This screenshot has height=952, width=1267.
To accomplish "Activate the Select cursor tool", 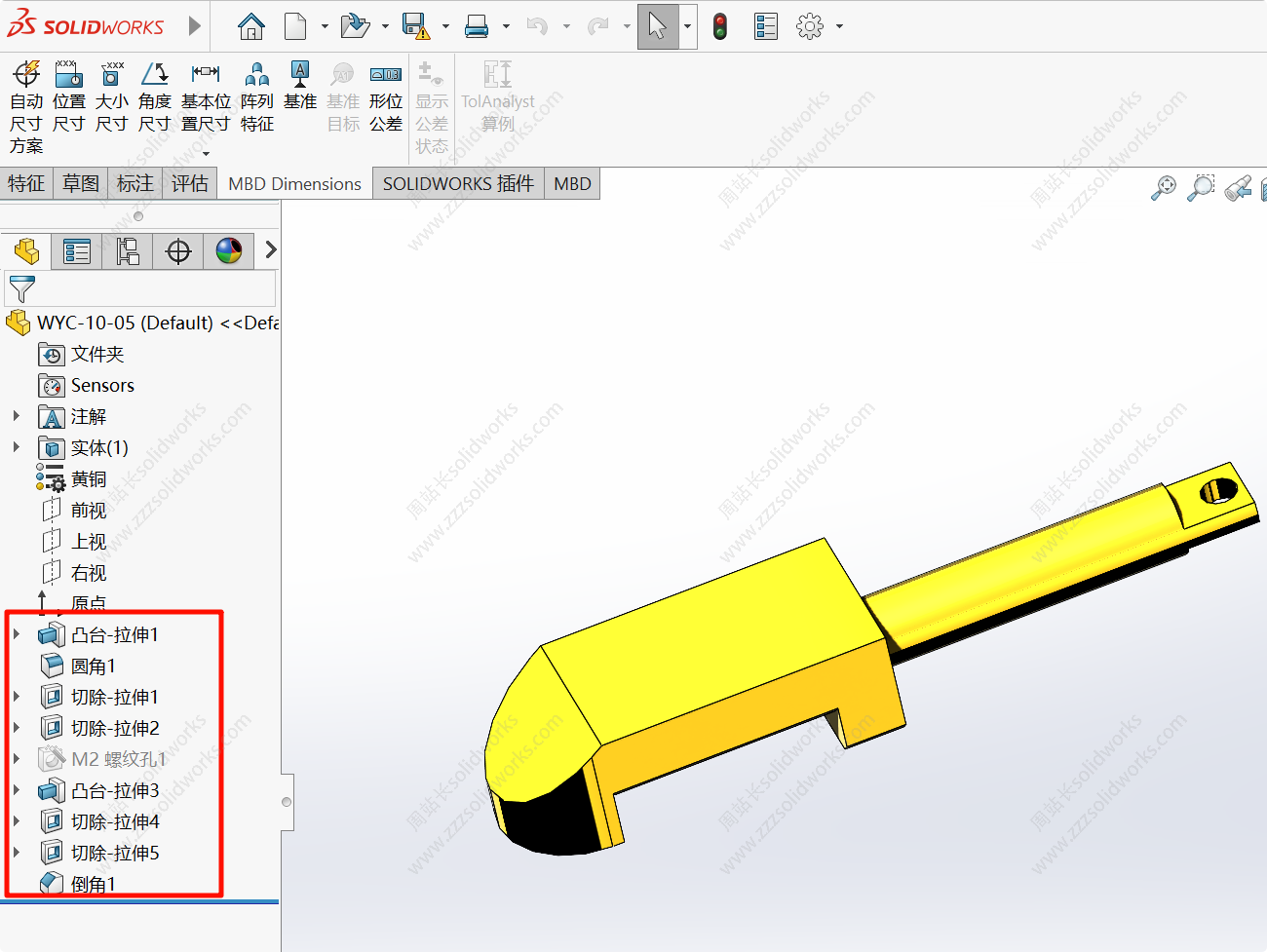I will pyautogui.click(x=658, y=26).
